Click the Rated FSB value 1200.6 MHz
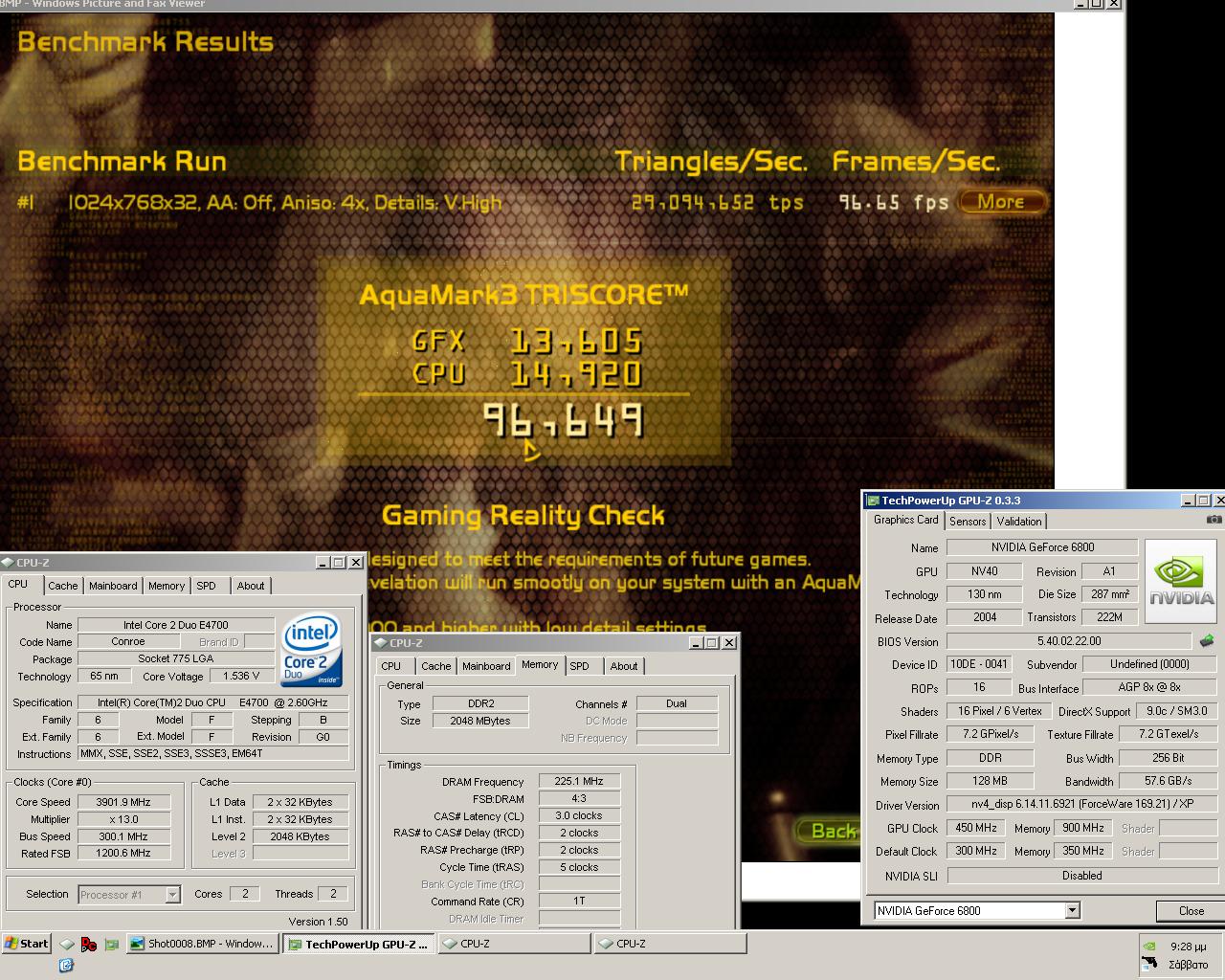Screen dimensions: 1225x980 (x=123, y=853)
